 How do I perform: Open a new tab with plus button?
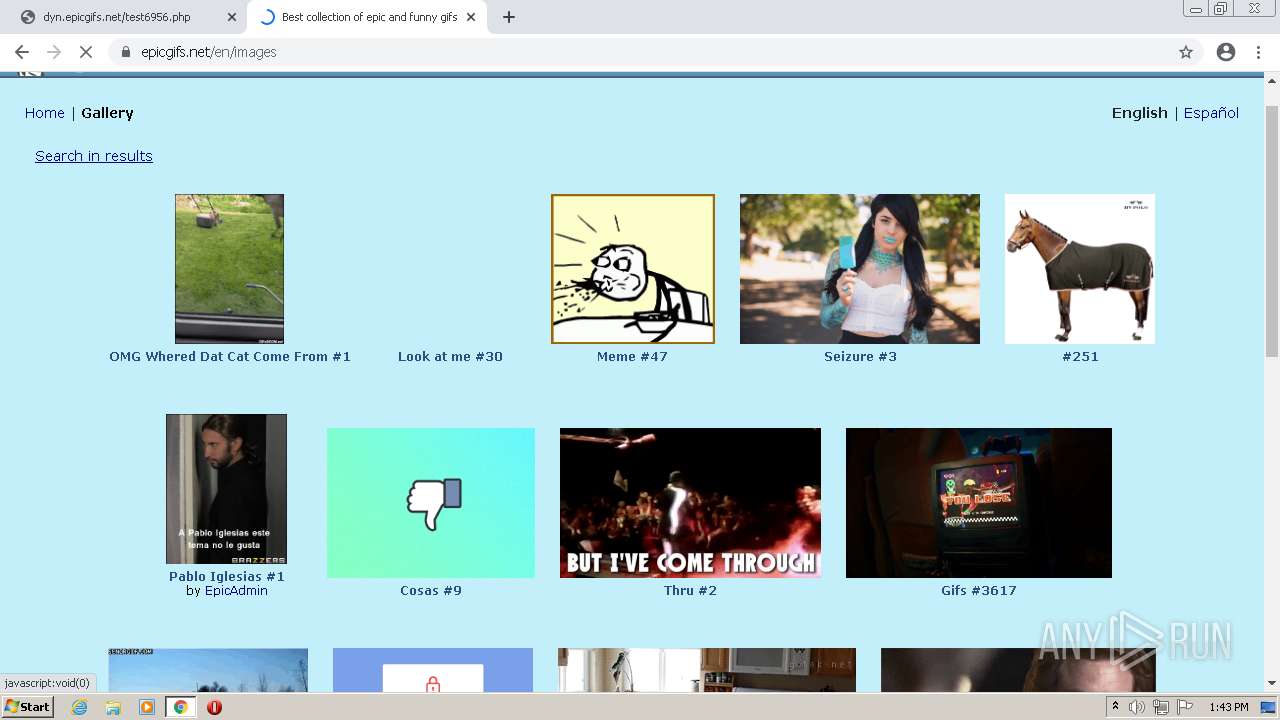click(509, 17)
